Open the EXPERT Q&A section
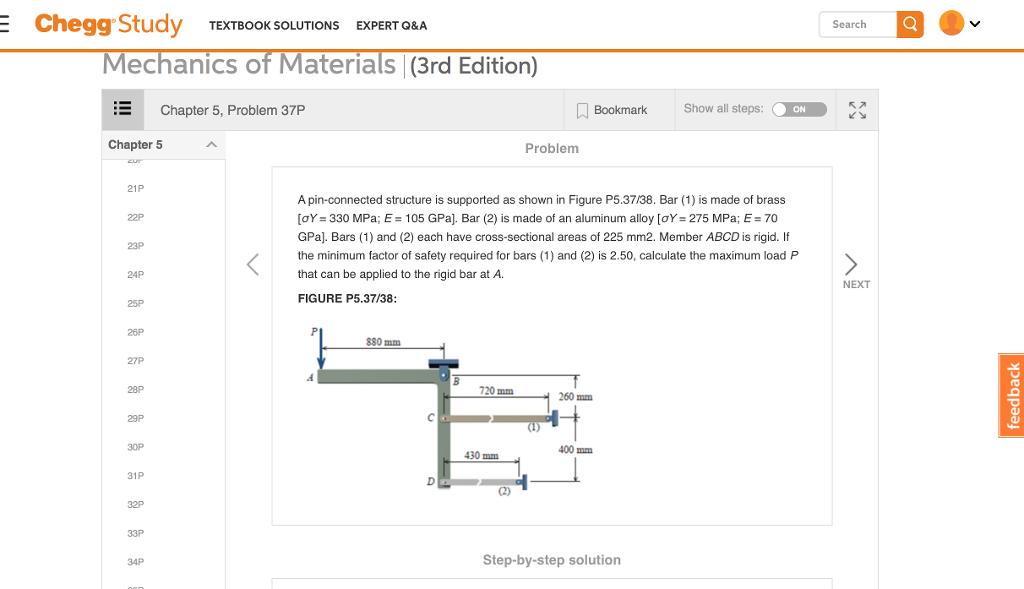The image size is (1024, 589). point(392,26)
